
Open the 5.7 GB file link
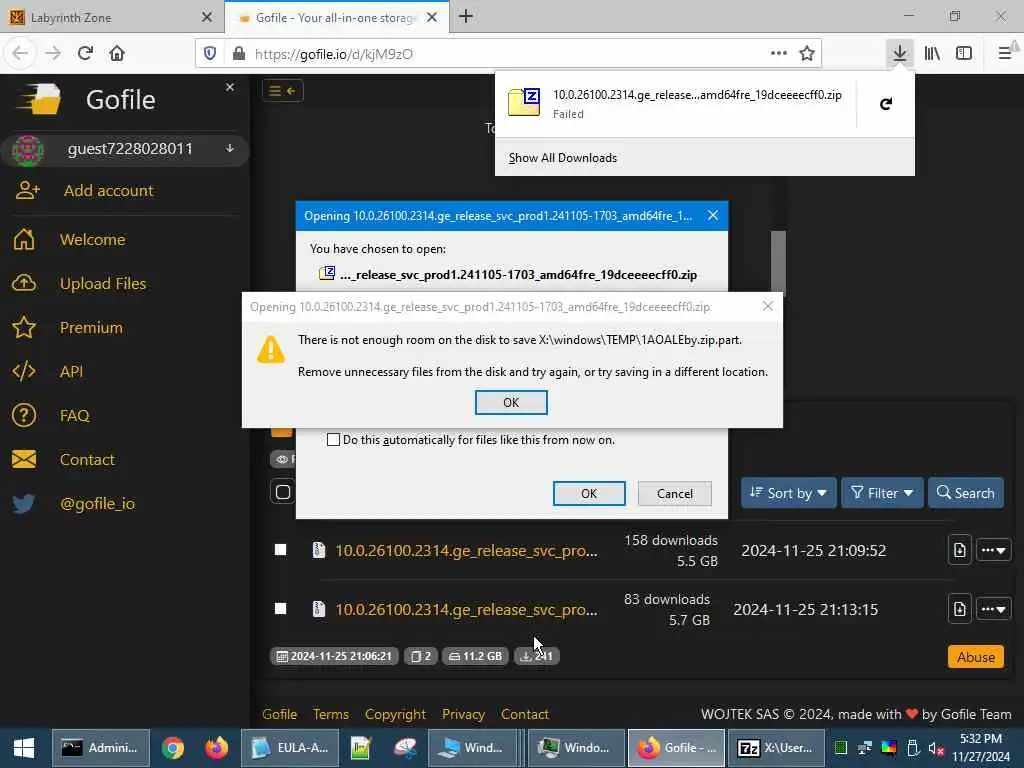tap(466, 609)
